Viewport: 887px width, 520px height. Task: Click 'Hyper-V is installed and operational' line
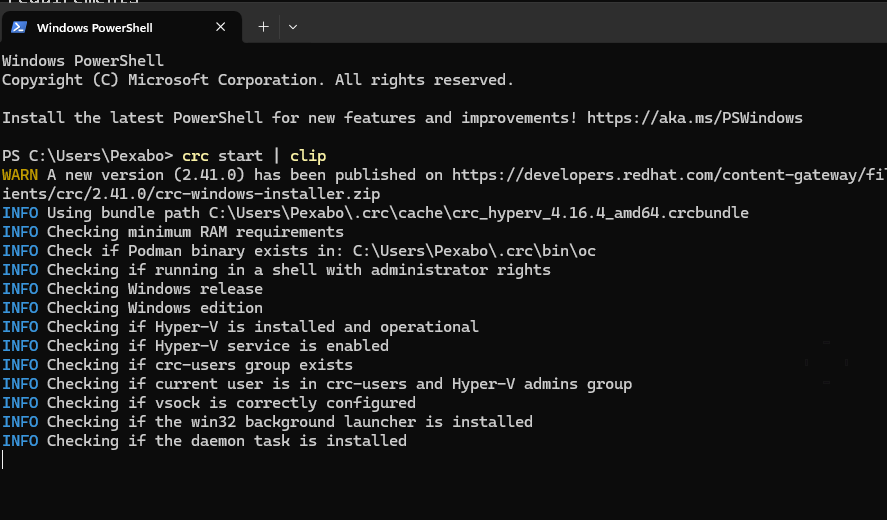pos(240,327)
